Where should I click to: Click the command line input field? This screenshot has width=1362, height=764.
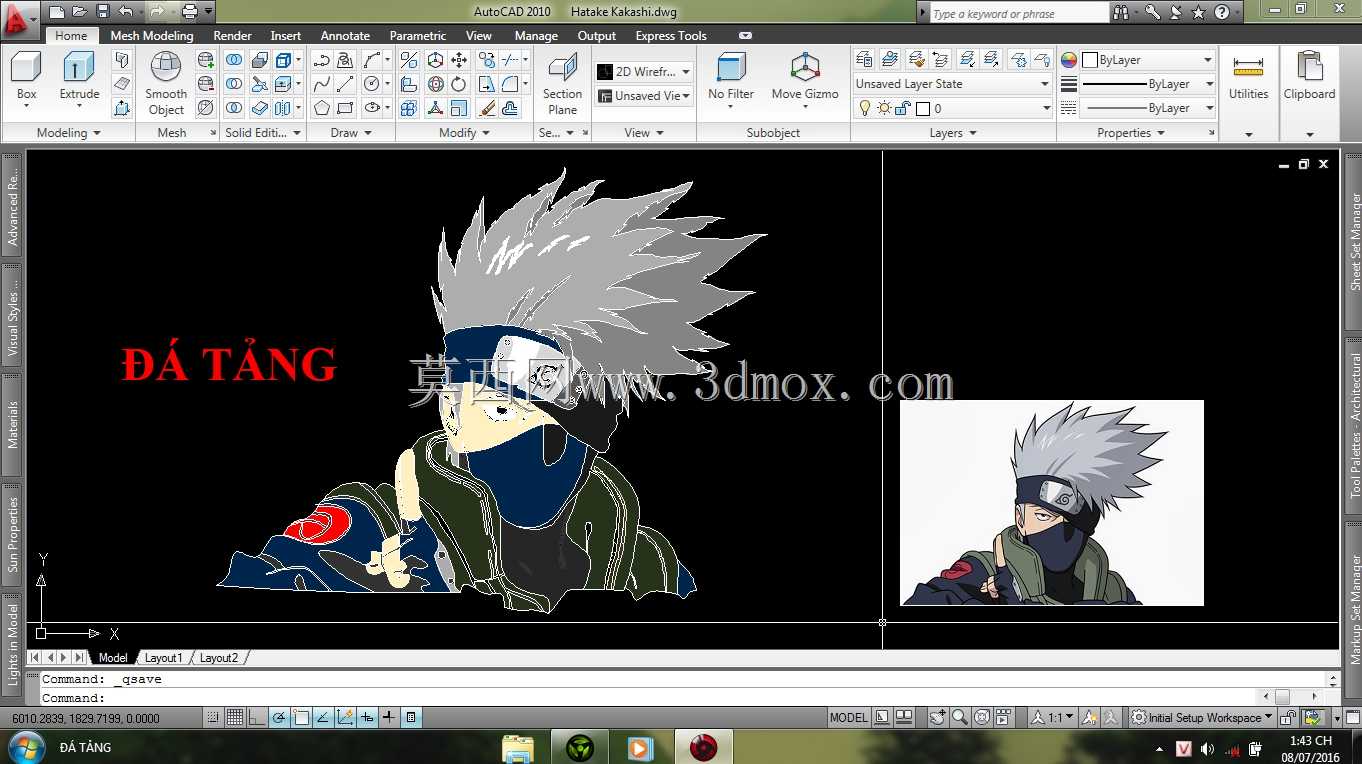647,698
